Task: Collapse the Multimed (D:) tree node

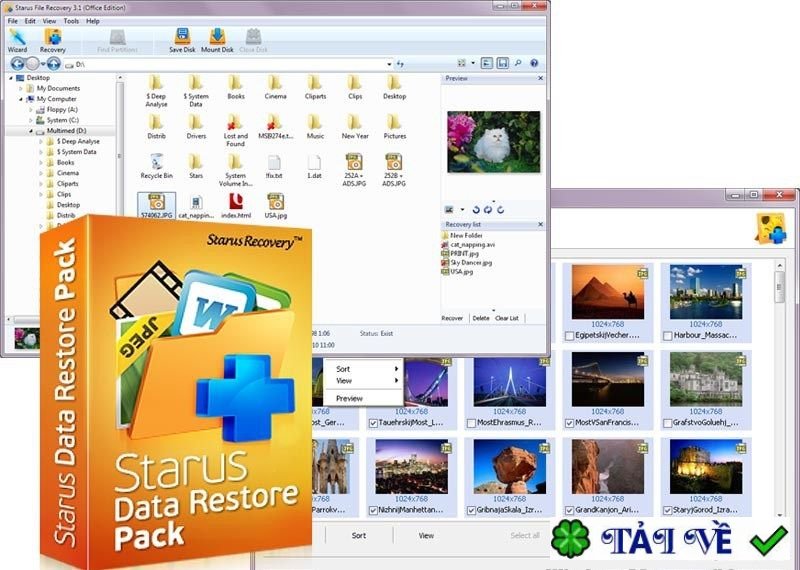Action: pos(31,131)
